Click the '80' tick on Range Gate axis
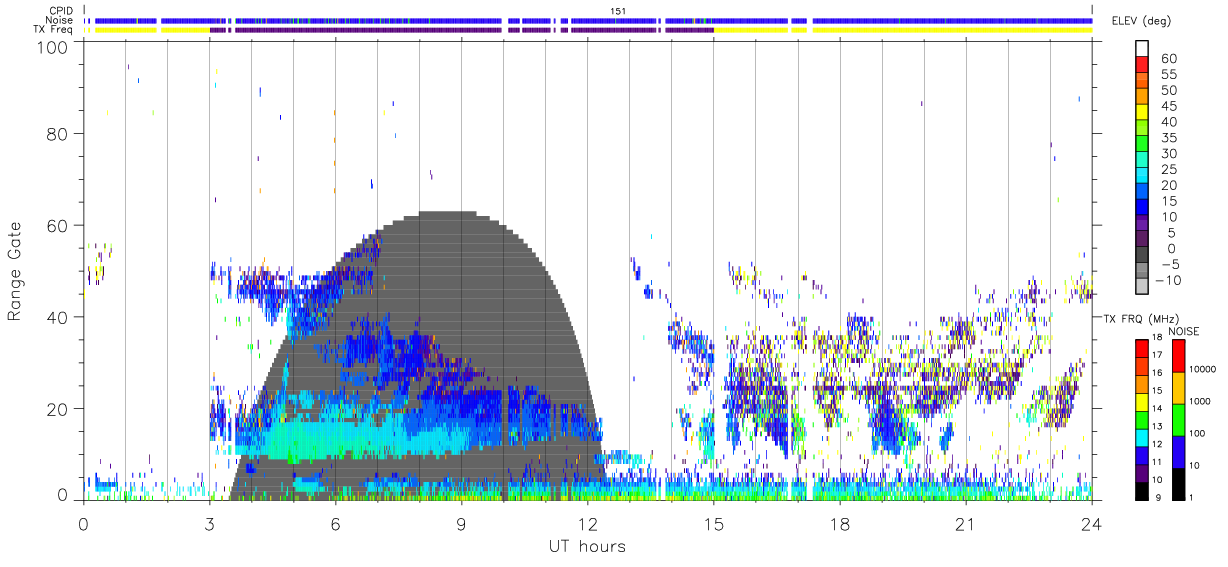 point(58,134)
